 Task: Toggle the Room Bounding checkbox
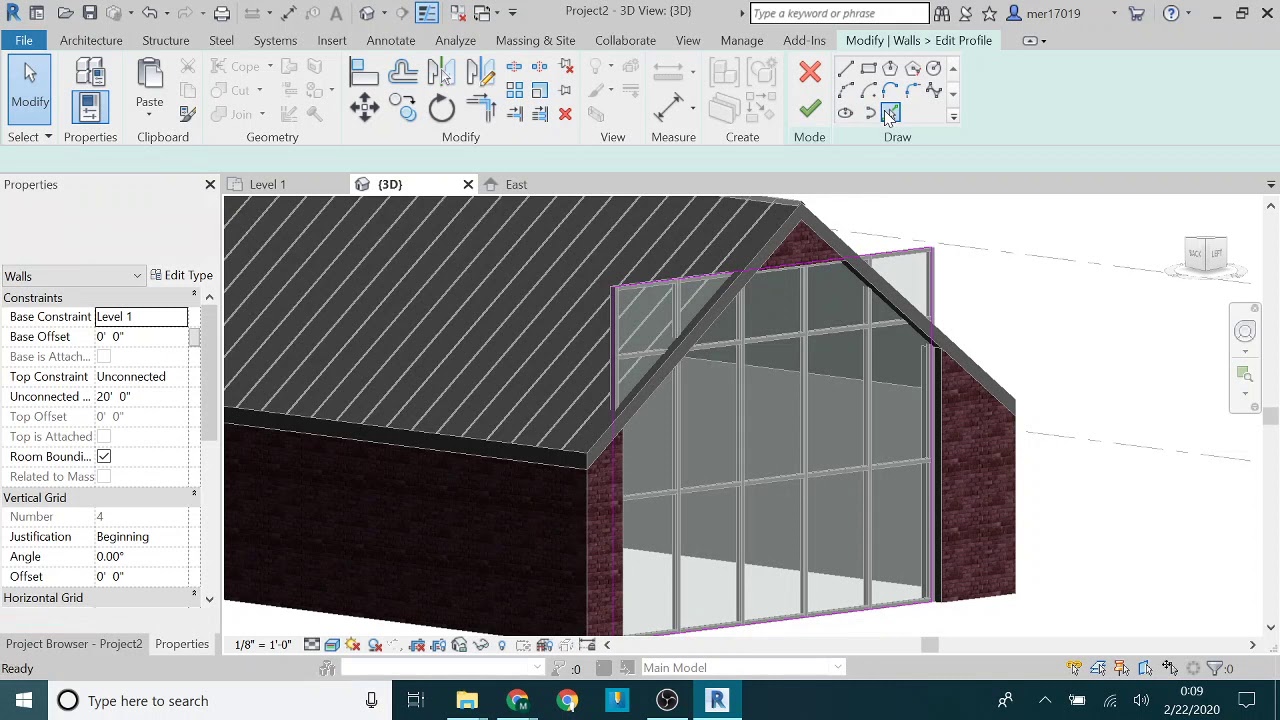(x=104, y=457)
